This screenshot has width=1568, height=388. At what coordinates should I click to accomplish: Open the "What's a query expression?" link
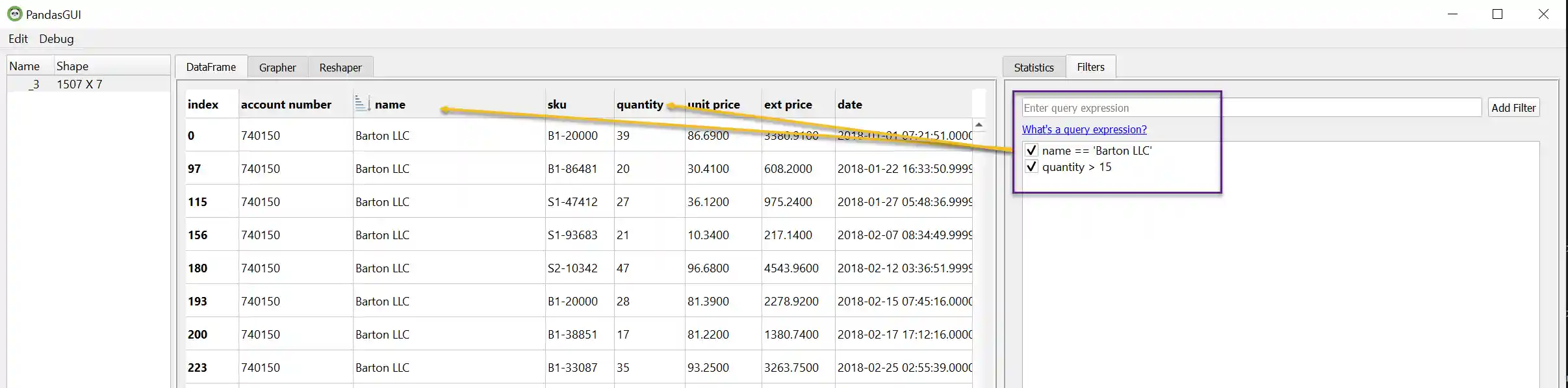[x=1084, y=129]
